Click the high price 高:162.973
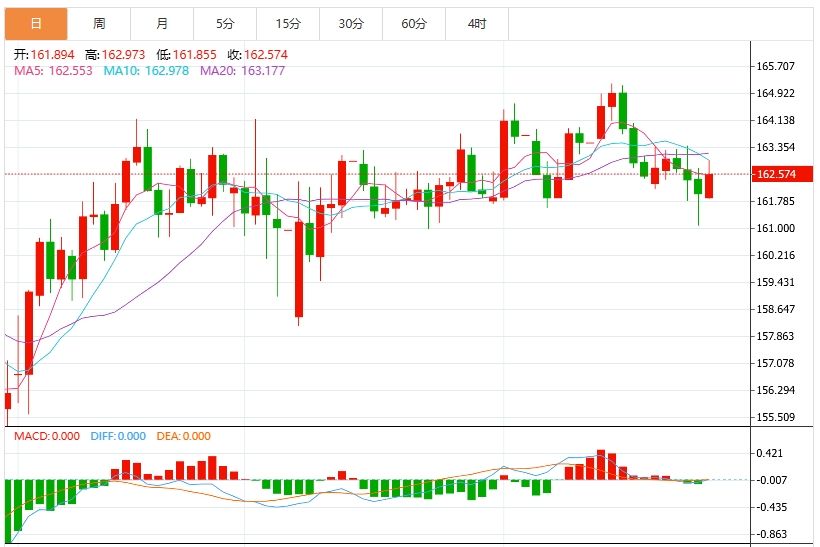The height and width of the screenshot is (547, 820). tap(115, 54)
